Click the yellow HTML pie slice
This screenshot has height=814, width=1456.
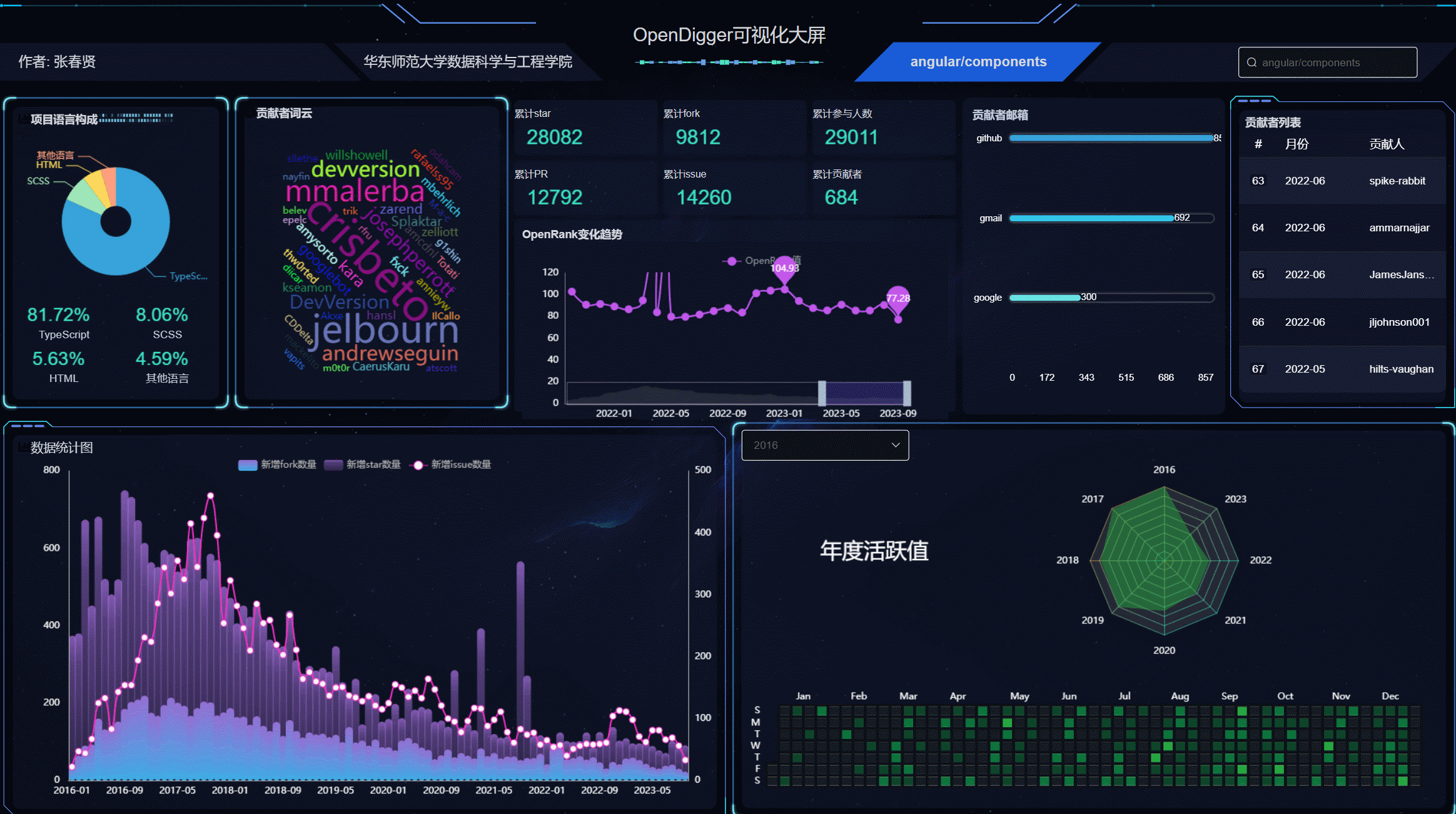(98, 186)
